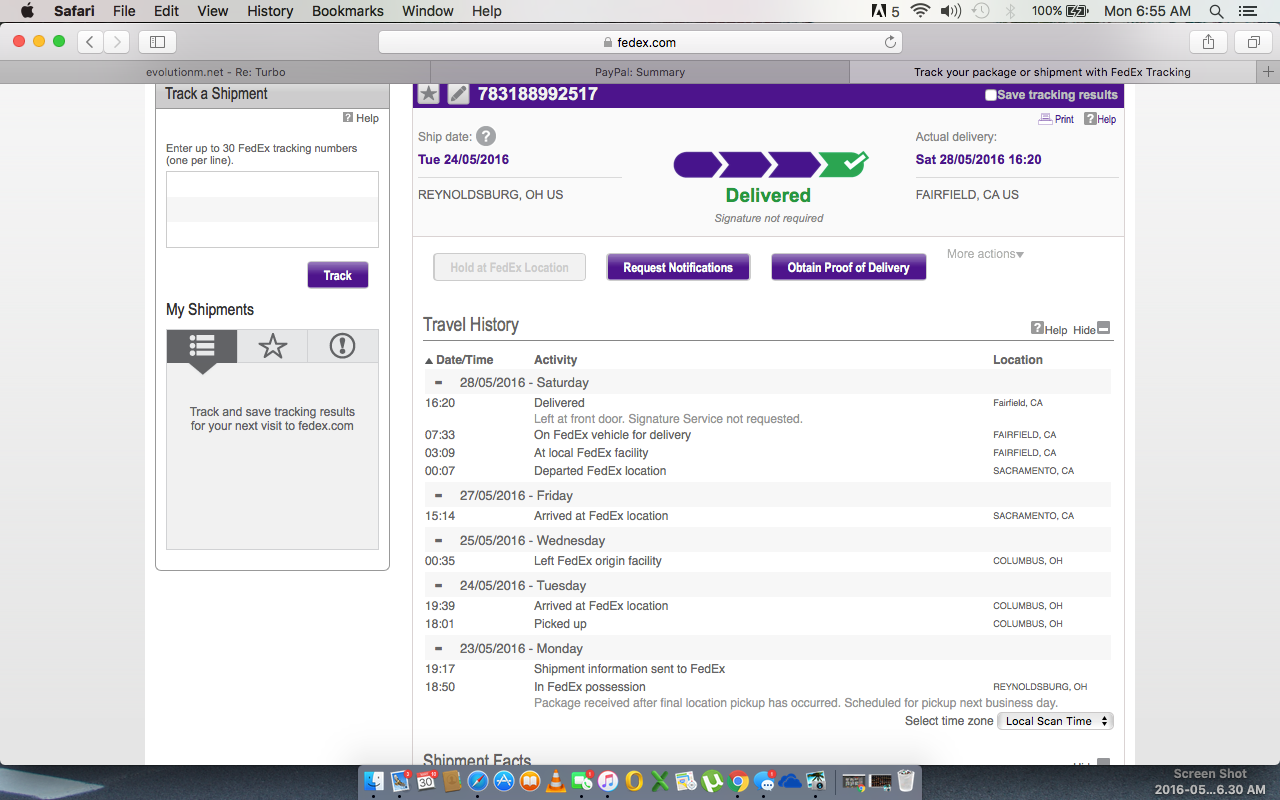Click the Request Notifications button
This screenshot has width=1280, height=800.
click(x=678, y=267)
